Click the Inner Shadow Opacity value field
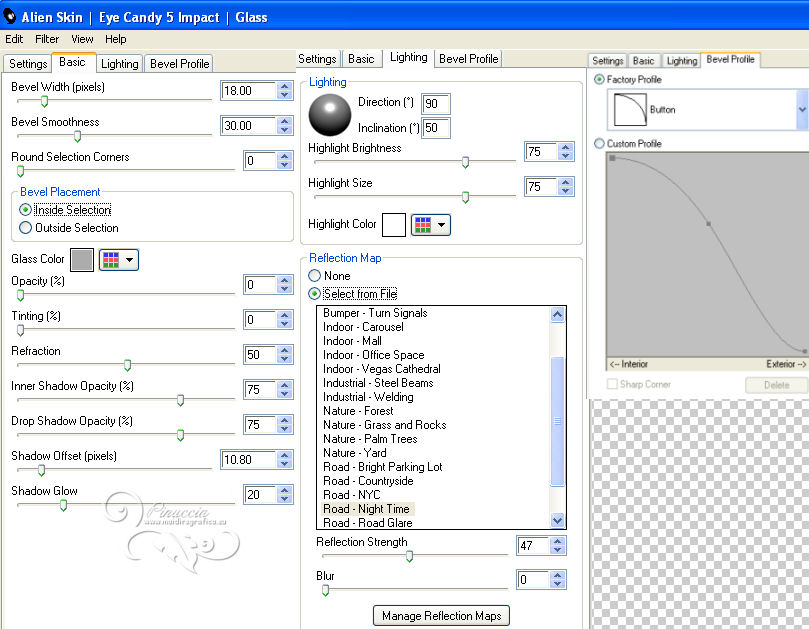Image resolution: width=809 pixels, height=629 pixels. pyautogui.click(x=260, y=390)
